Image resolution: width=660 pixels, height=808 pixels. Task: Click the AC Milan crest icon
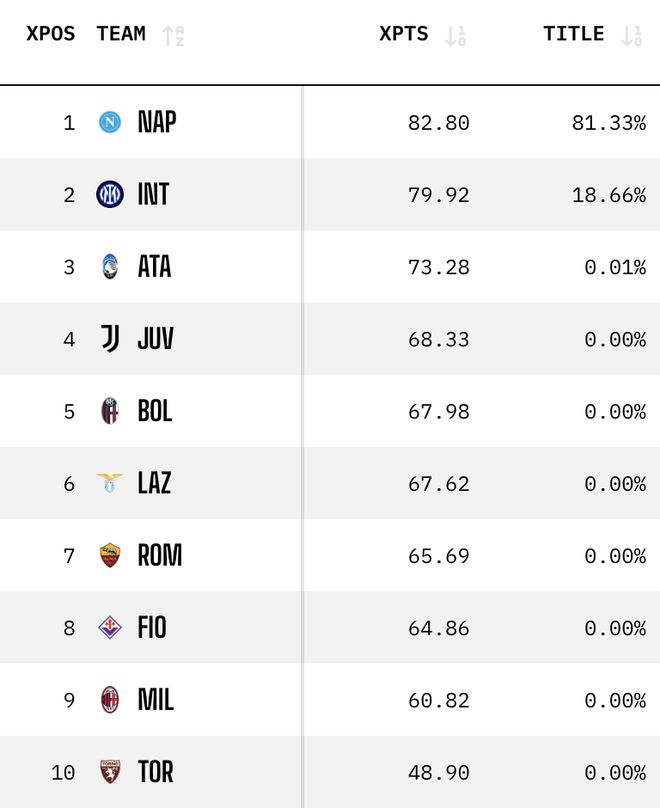(110, 700)
